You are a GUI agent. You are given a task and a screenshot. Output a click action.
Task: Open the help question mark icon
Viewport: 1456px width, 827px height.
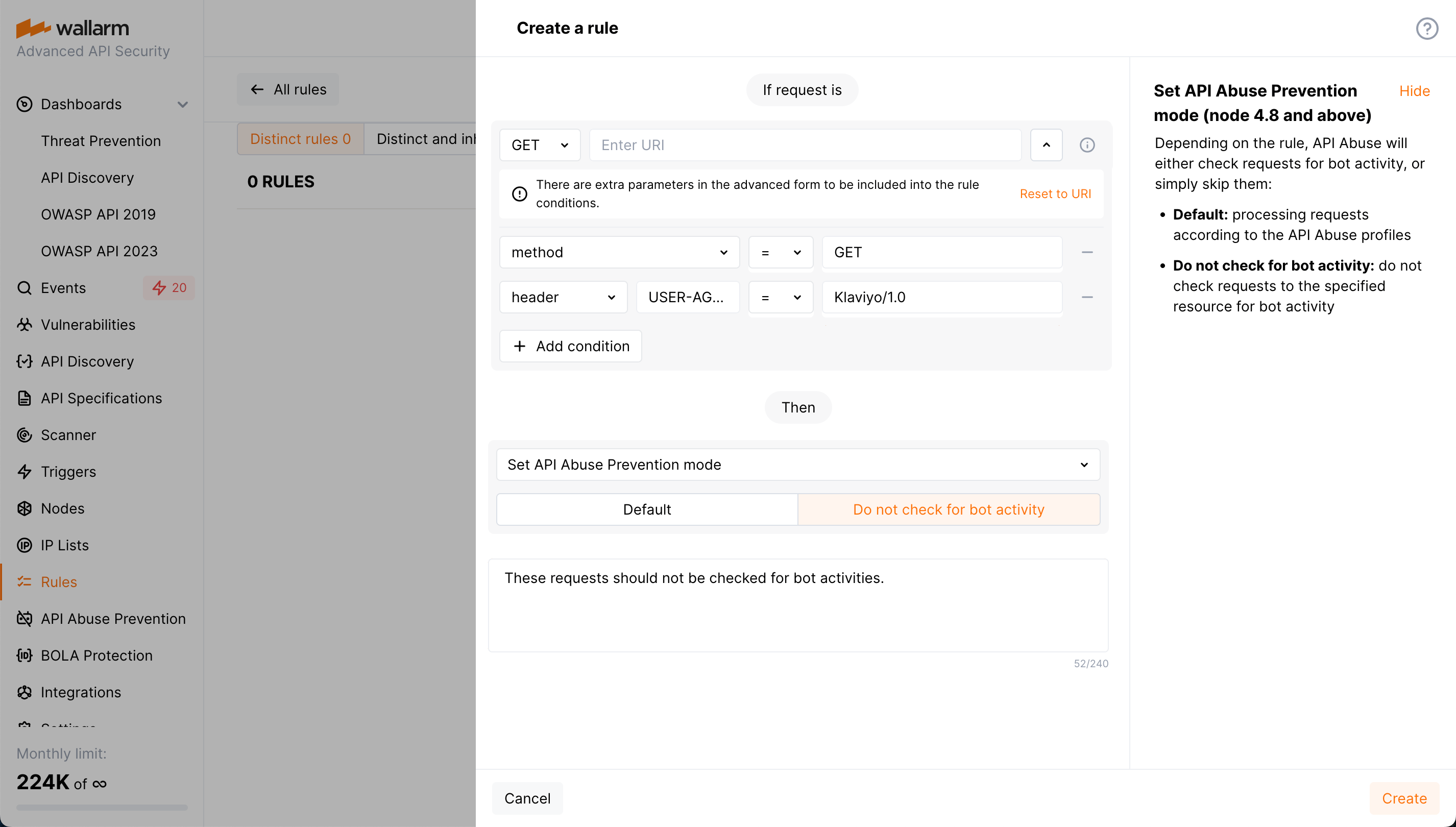pyautogui.click(x=1427, y=28)
